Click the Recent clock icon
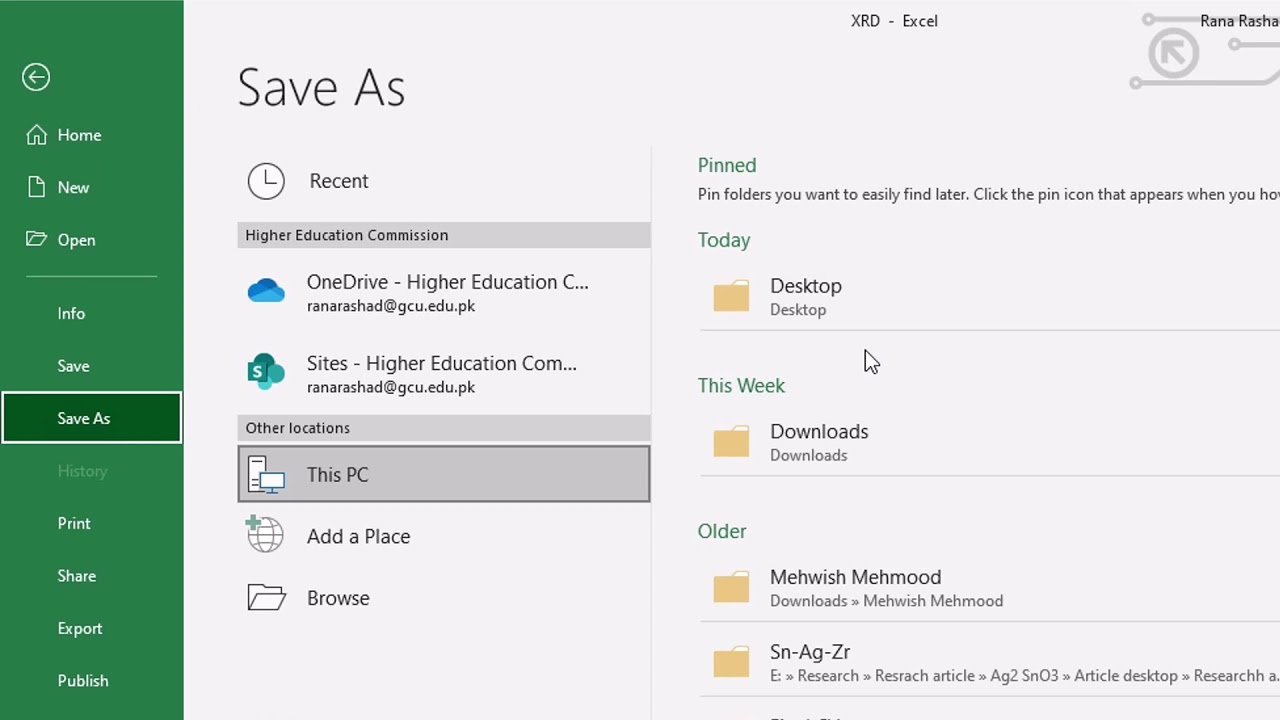Viewport: 1280px width, 720px height. [x=266, y=181]
